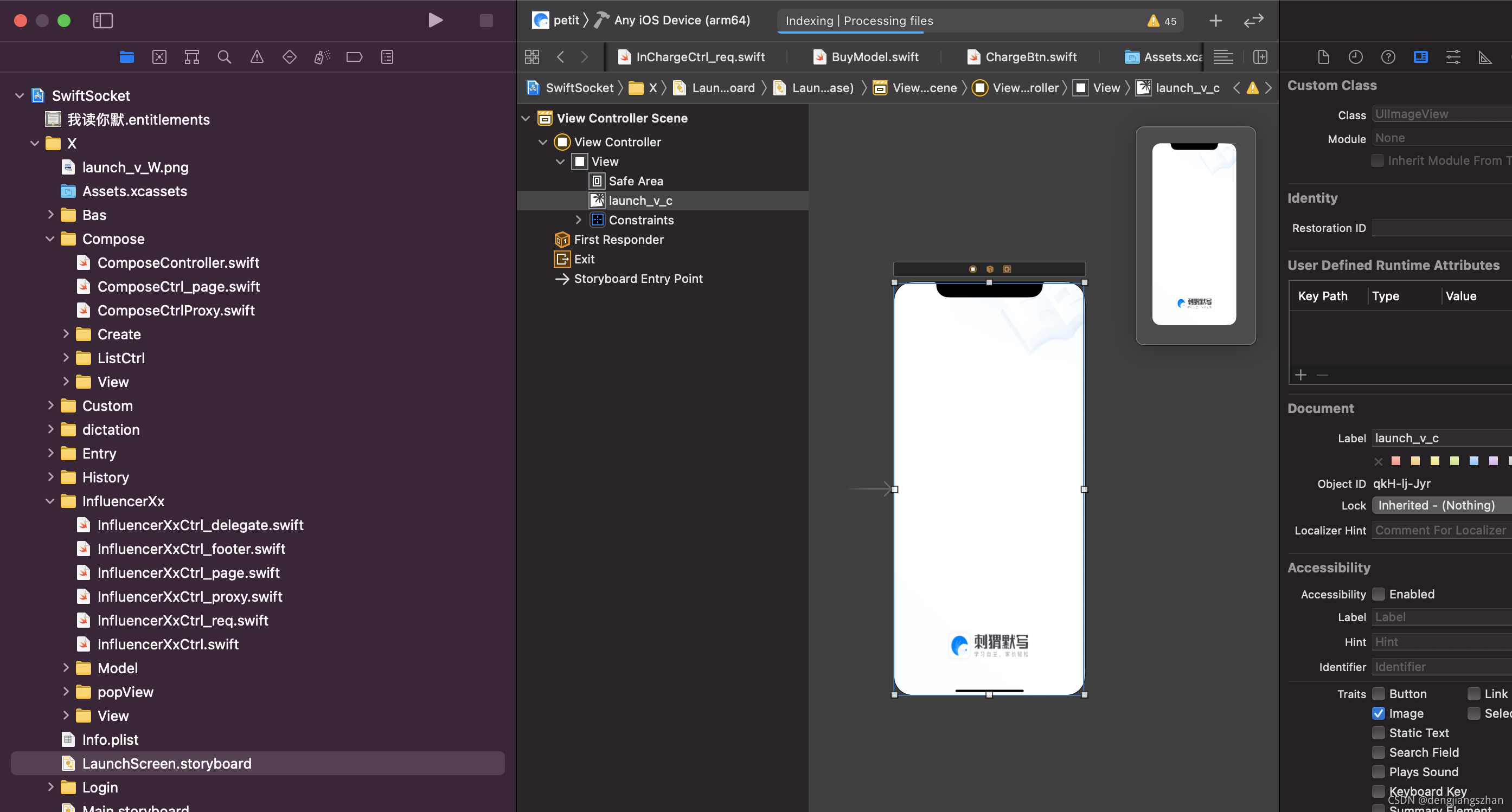Add a runtime attribute with plus button
This screenshot has width=1512, height=812.
pos(1300,375)
